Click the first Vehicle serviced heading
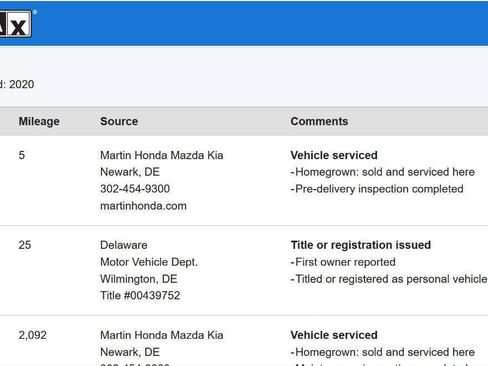This screenshot has width=488, height=366. coord(334,155)
